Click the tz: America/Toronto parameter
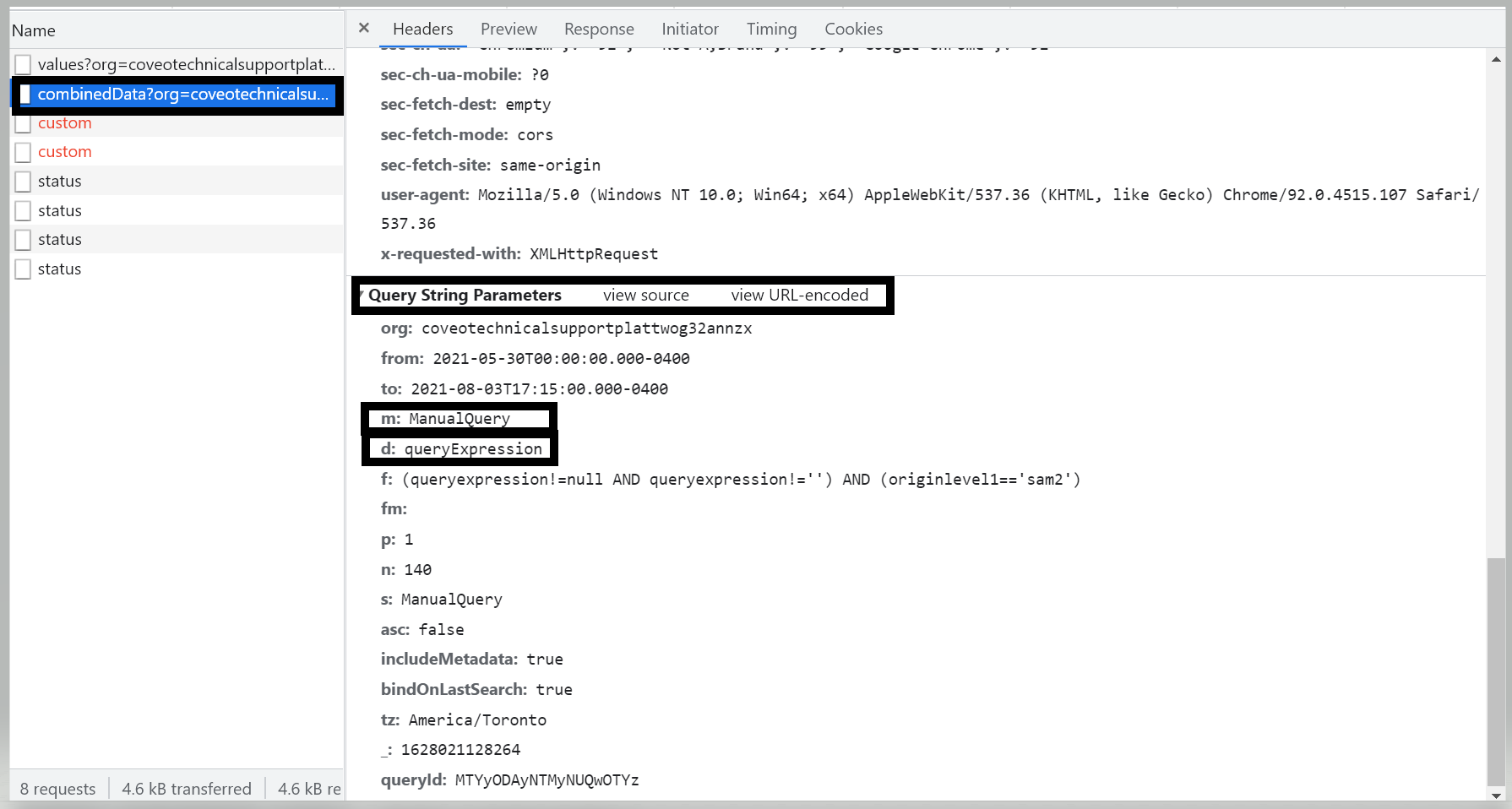1512x809 pixels. pos(464,720)
